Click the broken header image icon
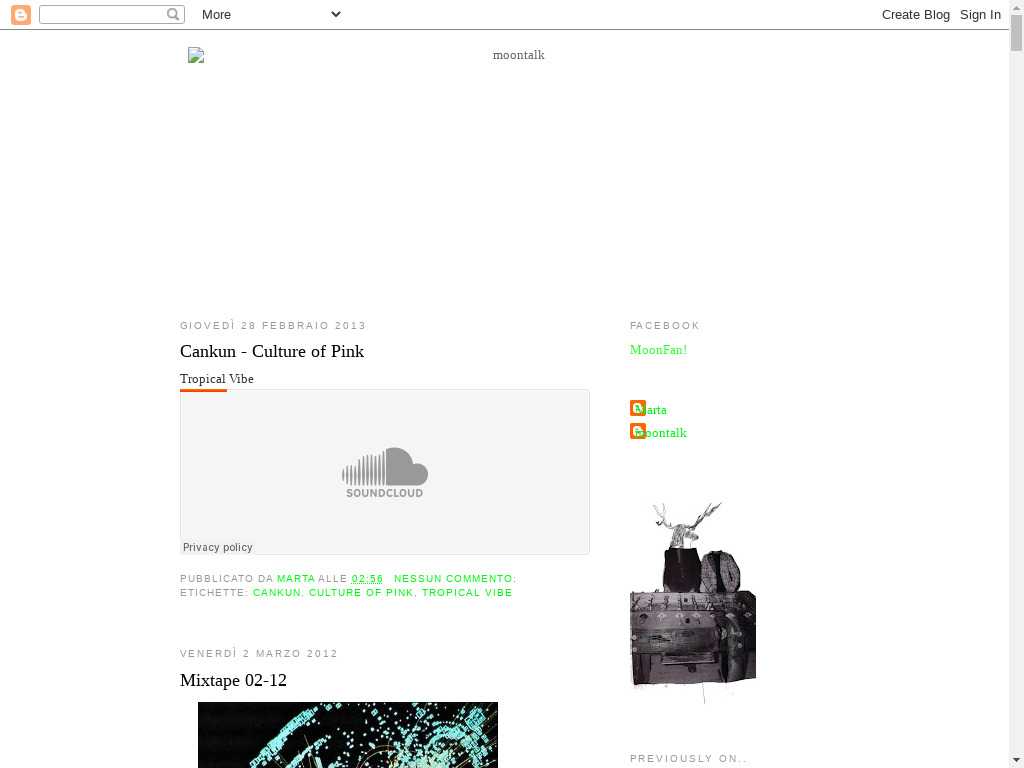Viewport: 1024px width, 768px height. [x=196, y=56]
